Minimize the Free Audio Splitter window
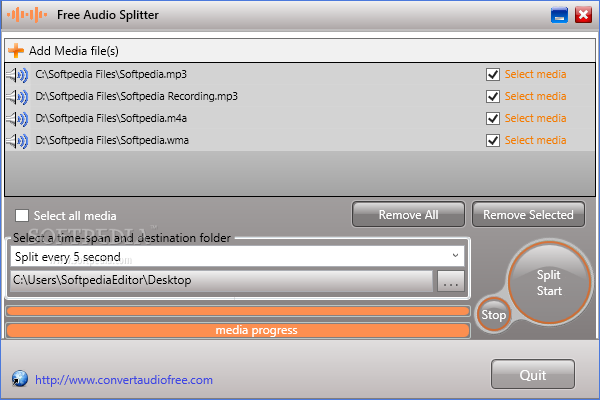Viewport: 600px width, 400px height. (x=559, y=15)
